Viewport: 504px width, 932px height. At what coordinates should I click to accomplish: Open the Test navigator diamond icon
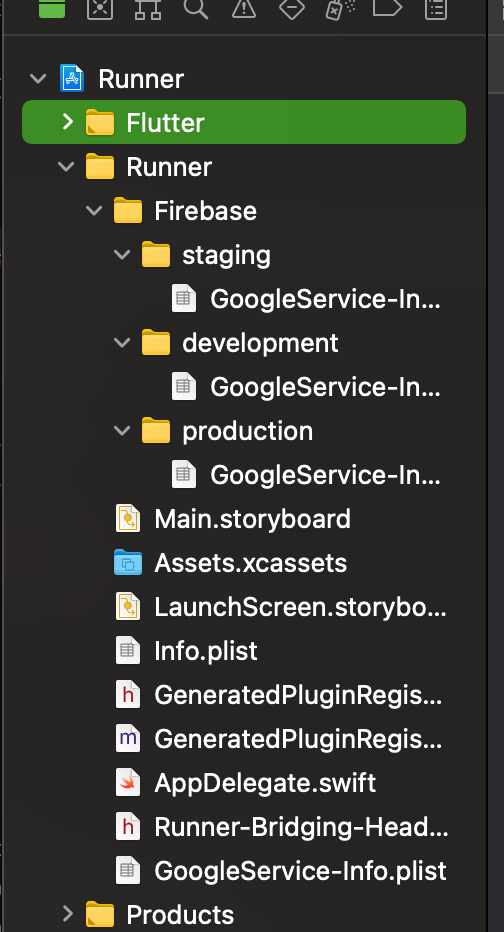coord(292,8)
